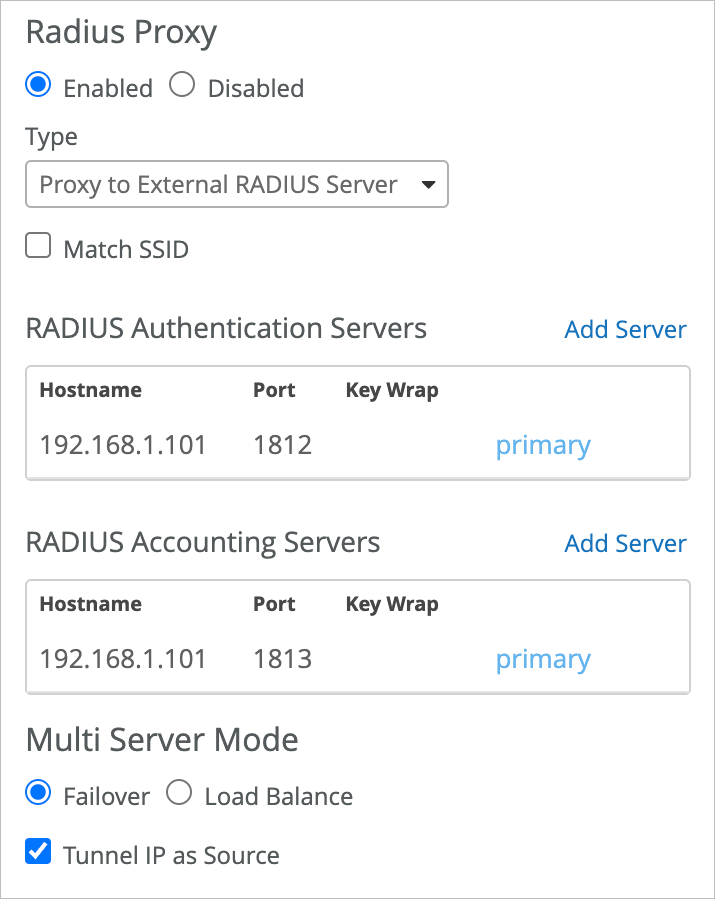Screen dimensions: 715x899
Task: Select the Disabled radio for Radius Proxy
Action: coord(182,87)
